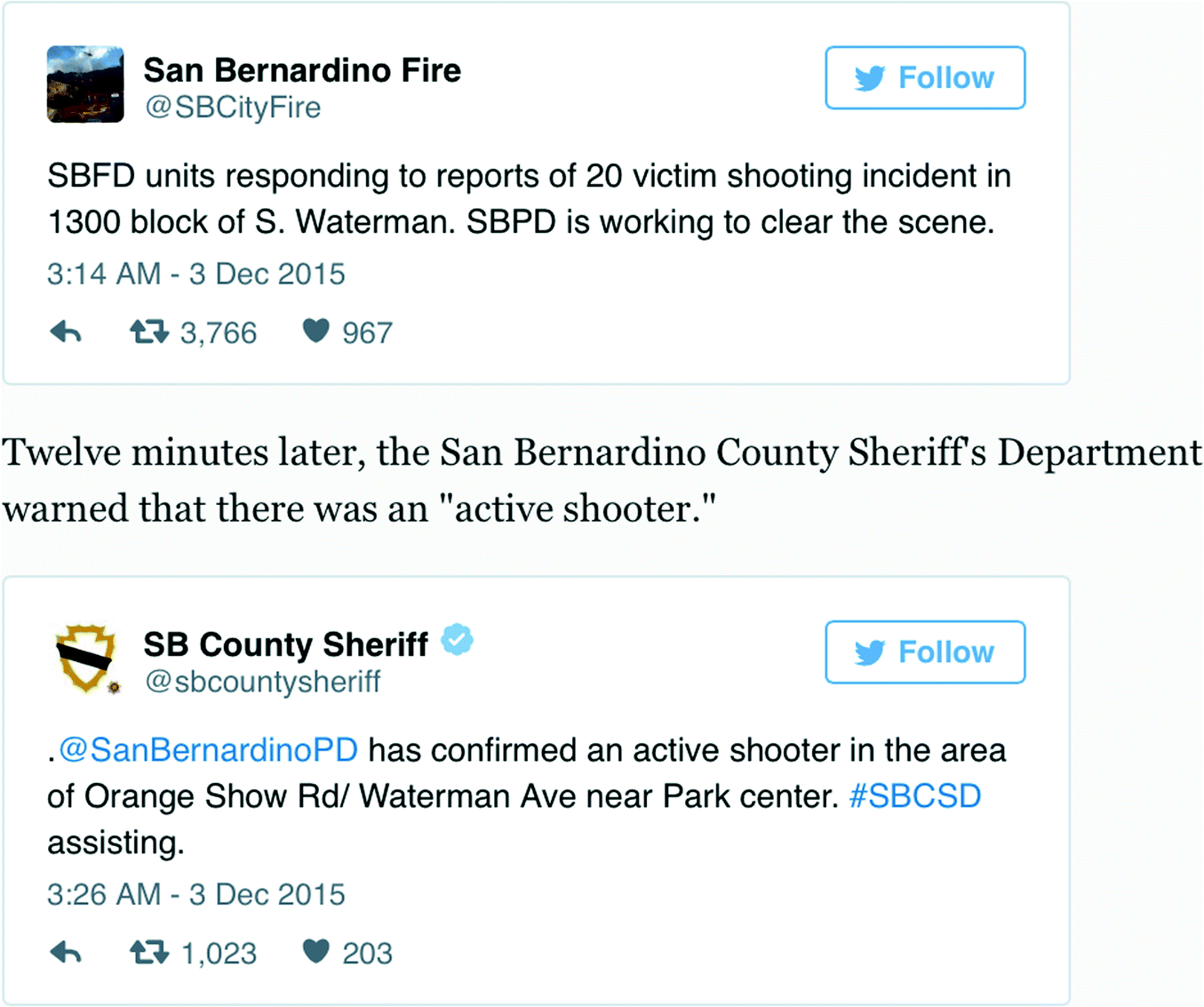The height and width of the screenshot is (1007, 1204).
Task: Retweet the SB County Sheriff tweet
Action: (x=149, y=953)
